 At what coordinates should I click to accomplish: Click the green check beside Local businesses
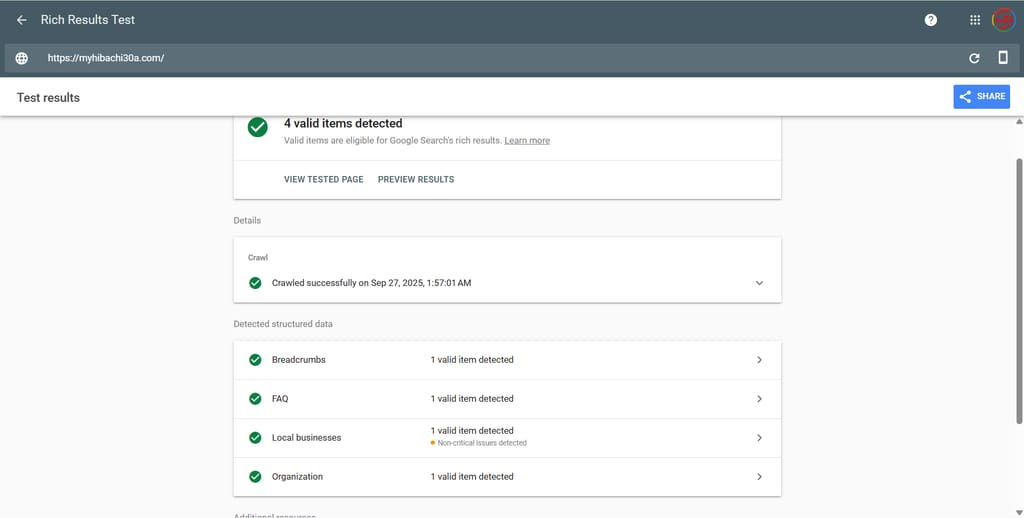click(x=255, y=438)
